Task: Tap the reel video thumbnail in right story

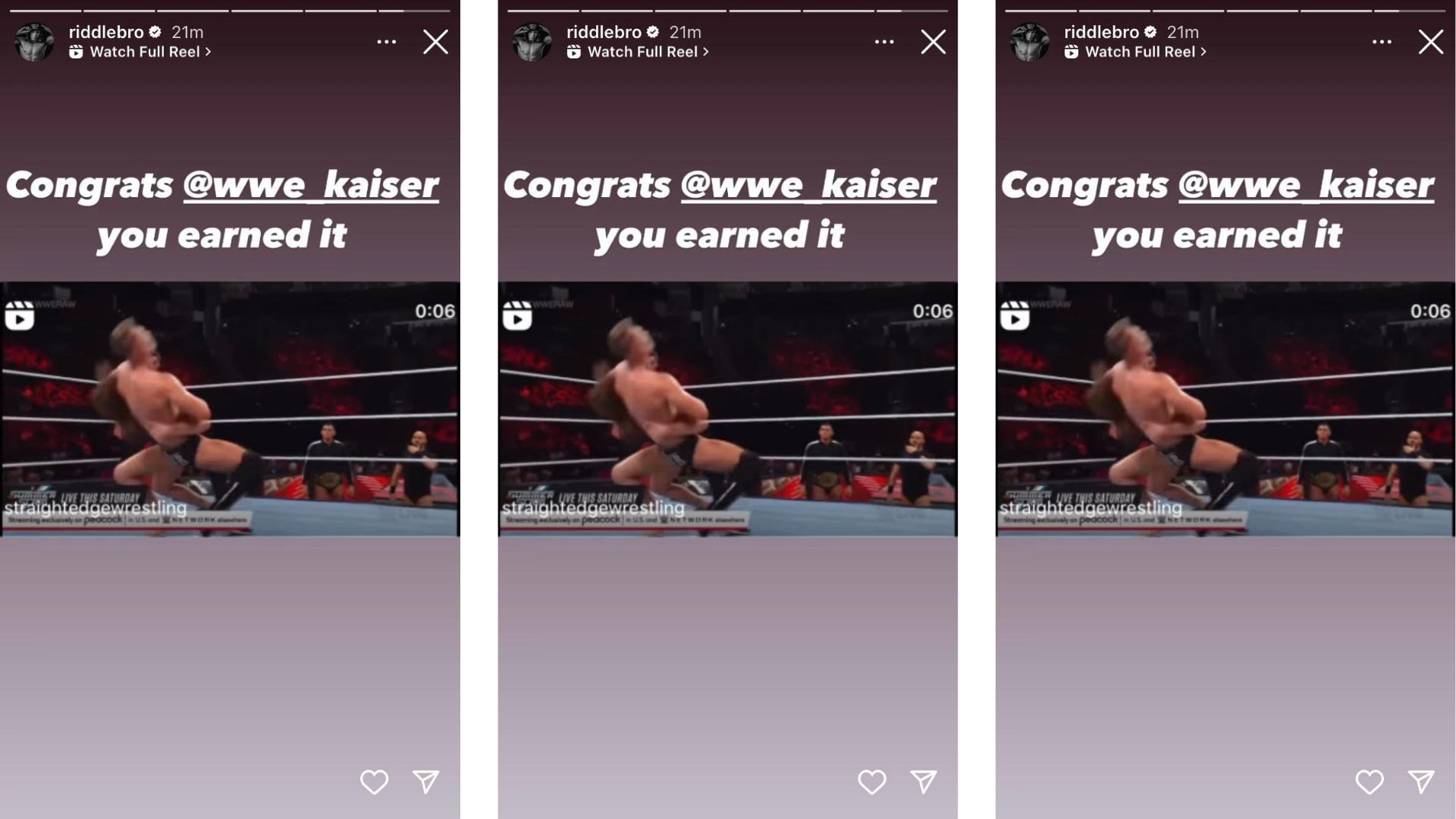Action: [x=1225, y=409]
